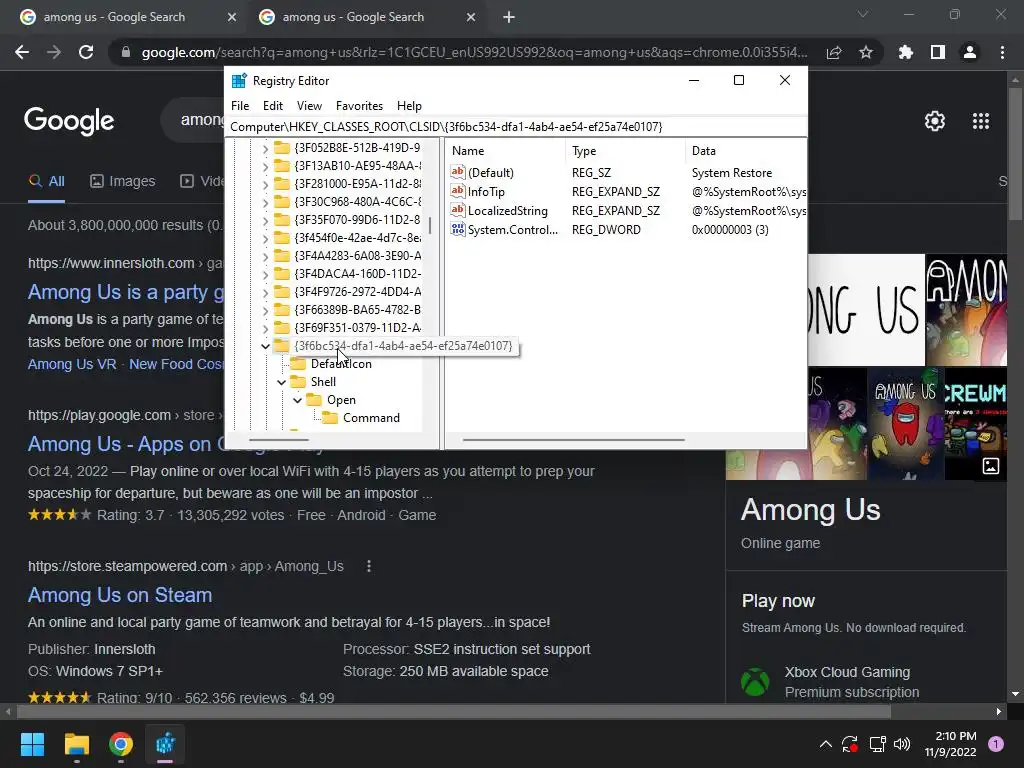The image size is (1024, 768).
Task: Select the System.Control... DWORD value
Action: tap(513, 230)
